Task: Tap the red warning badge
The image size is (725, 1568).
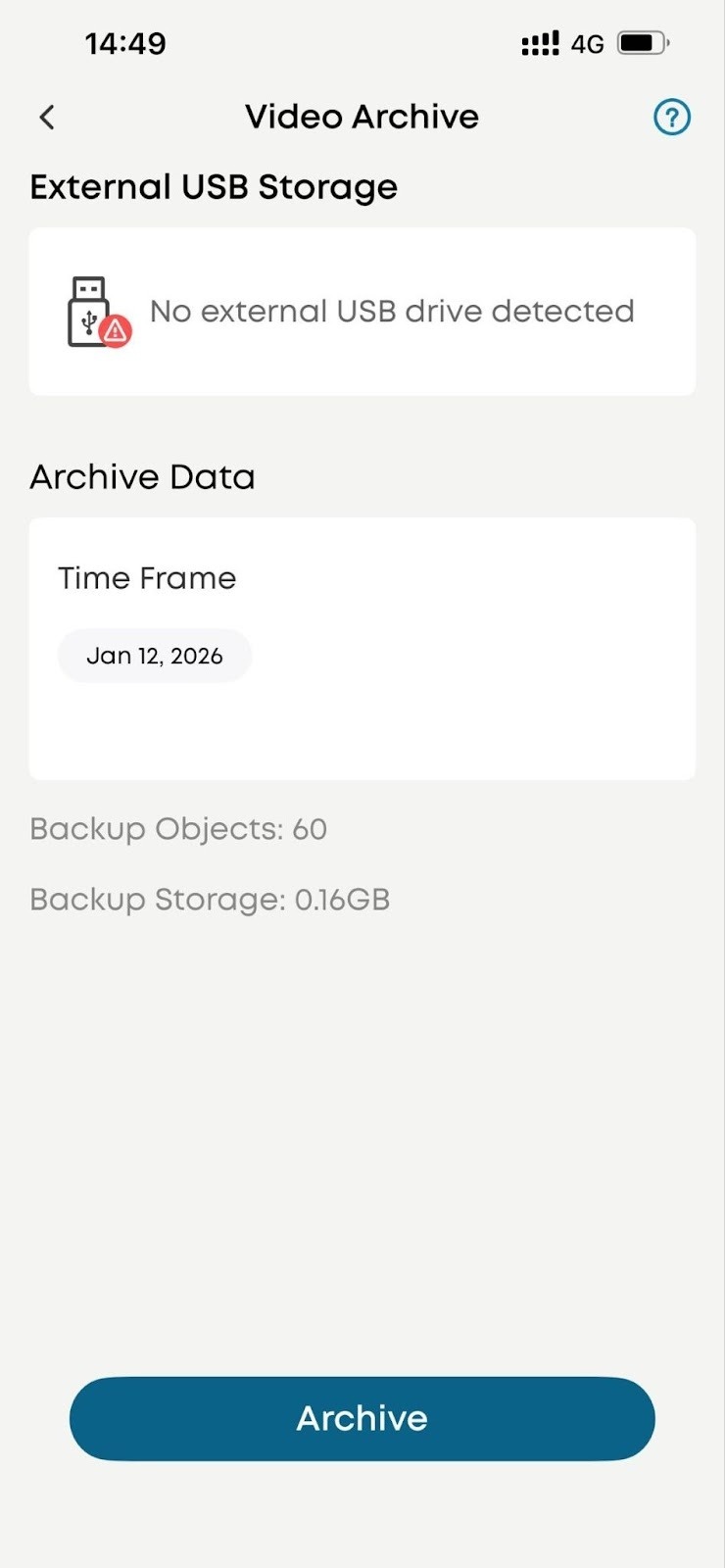Action: (x=117, y=331)
